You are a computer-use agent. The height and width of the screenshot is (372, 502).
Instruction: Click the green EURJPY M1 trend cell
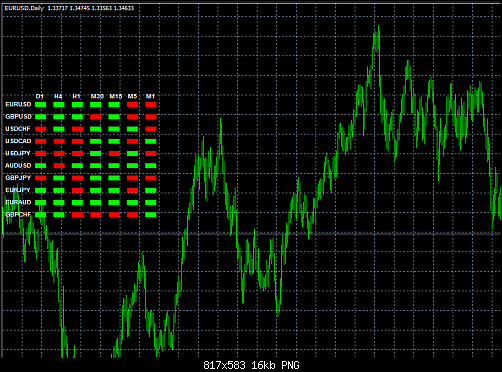point(151,190)
